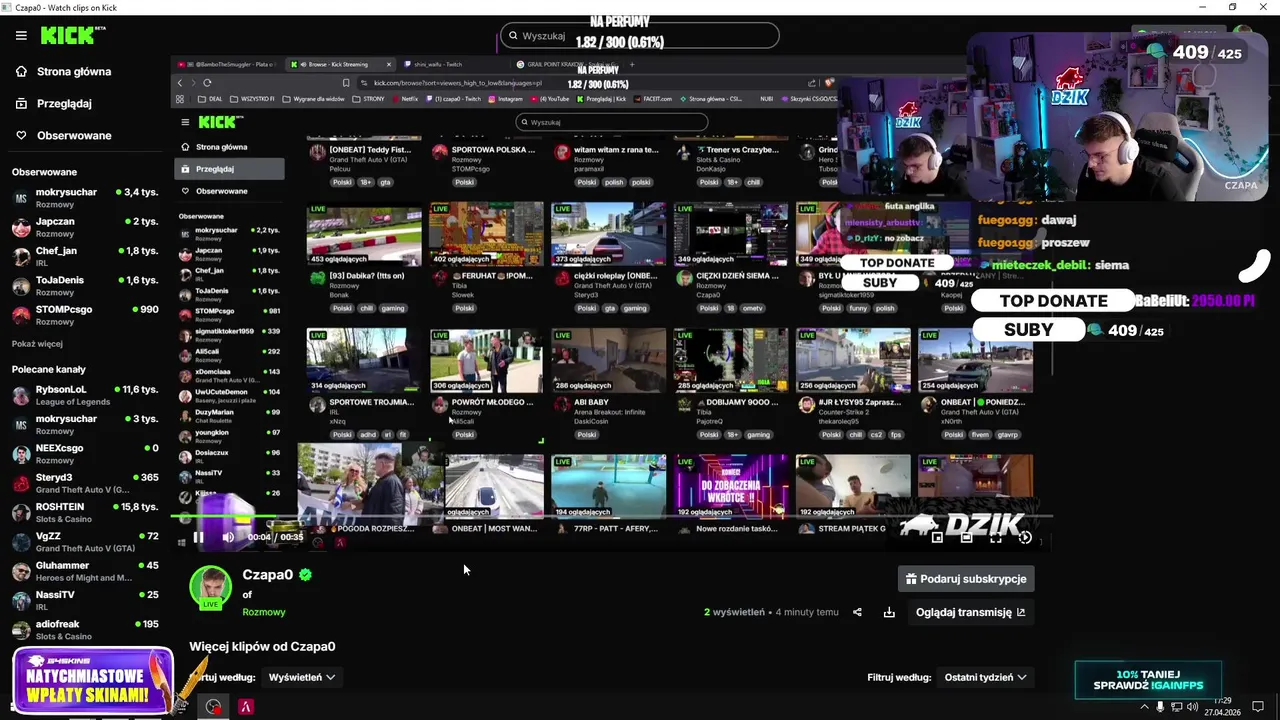Click the Wyszukaj search field
This screenshot has width=1280, height=720.
pyautogui.click(x=638, y=36)
